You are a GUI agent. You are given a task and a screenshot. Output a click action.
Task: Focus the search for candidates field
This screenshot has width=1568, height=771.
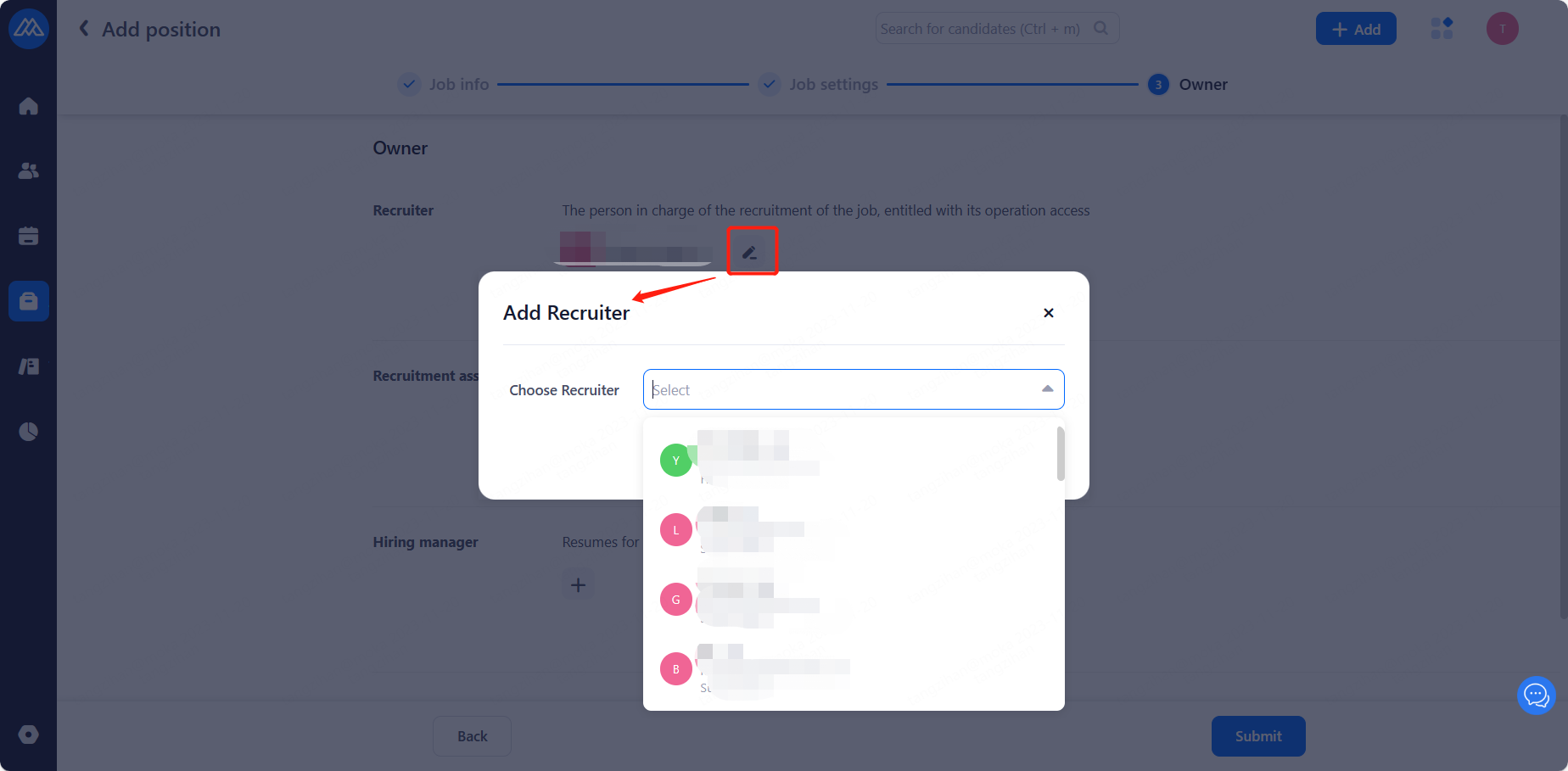click(984, 29)
